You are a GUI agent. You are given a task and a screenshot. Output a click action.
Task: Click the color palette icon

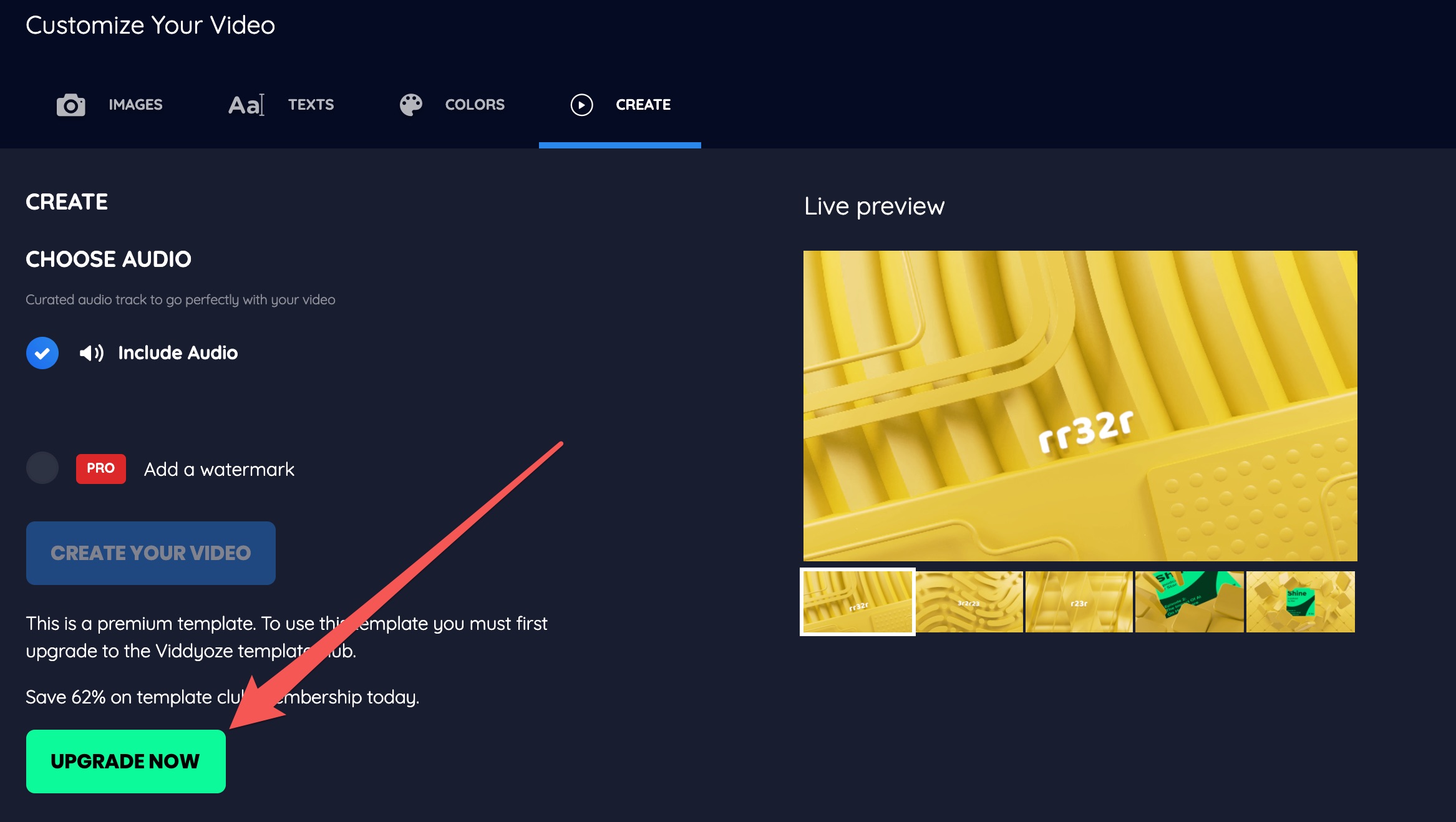tap(410, 105)
